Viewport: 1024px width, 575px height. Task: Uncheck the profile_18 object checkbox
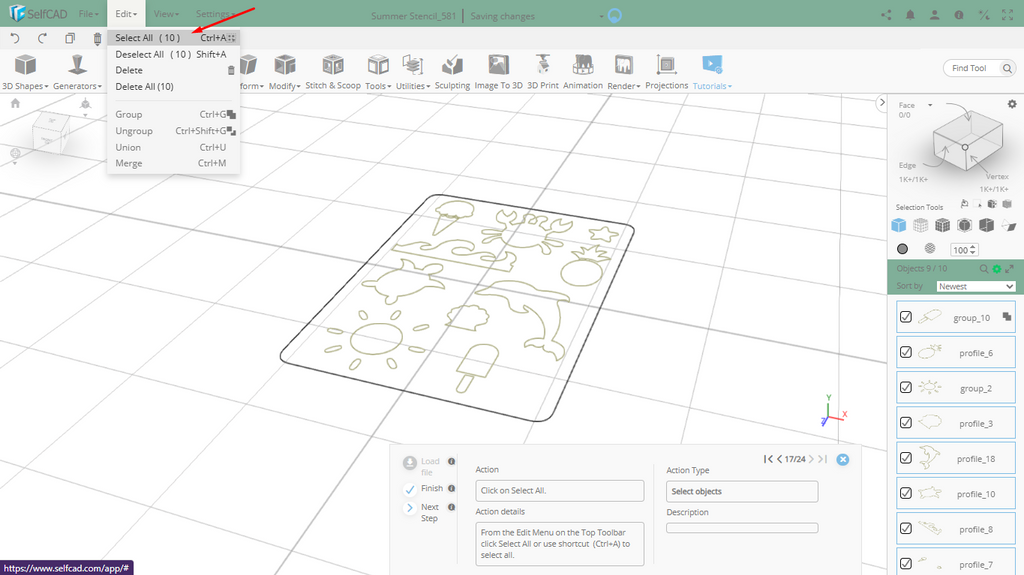point(906,458)
